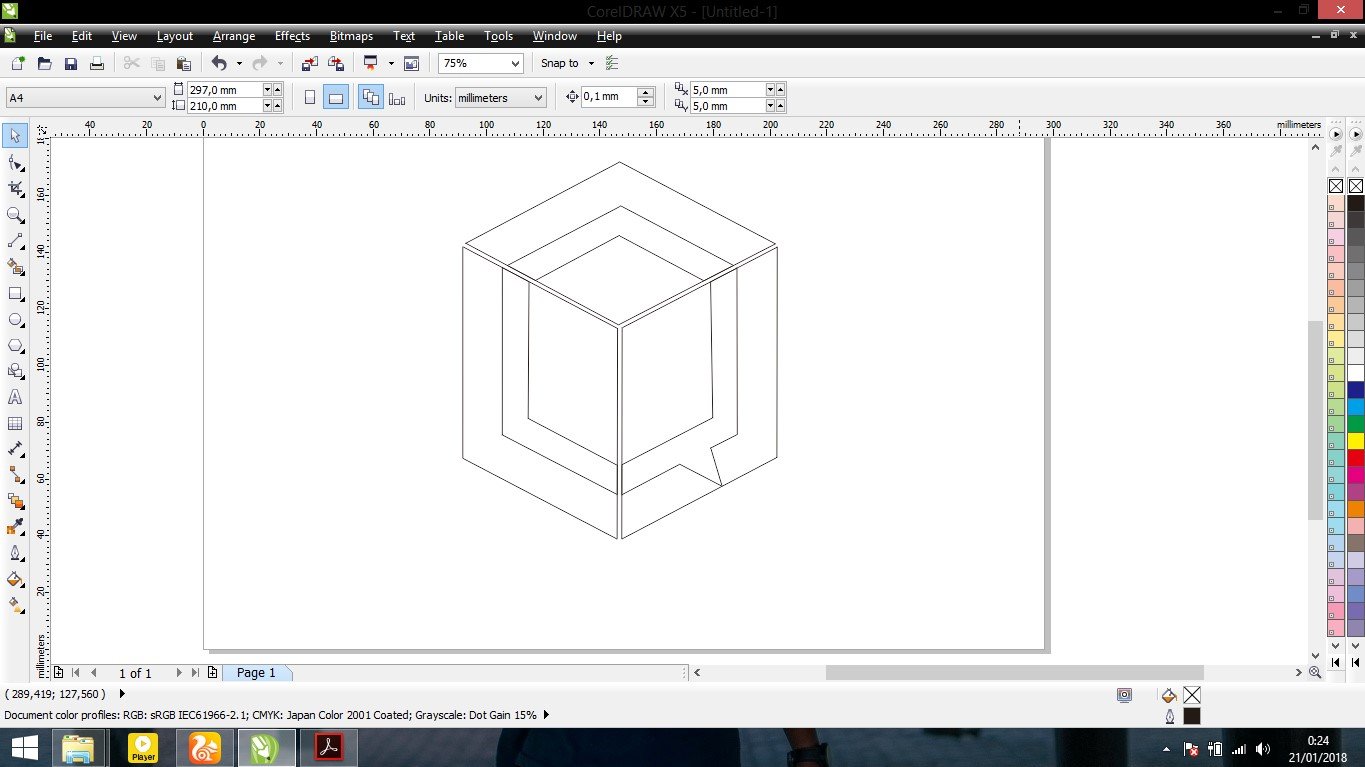Viewport: 1365px width, 767px height.
Task: Expand the Units millimeters dropdown
Action: pyautogui.click(x=538, y=98)
